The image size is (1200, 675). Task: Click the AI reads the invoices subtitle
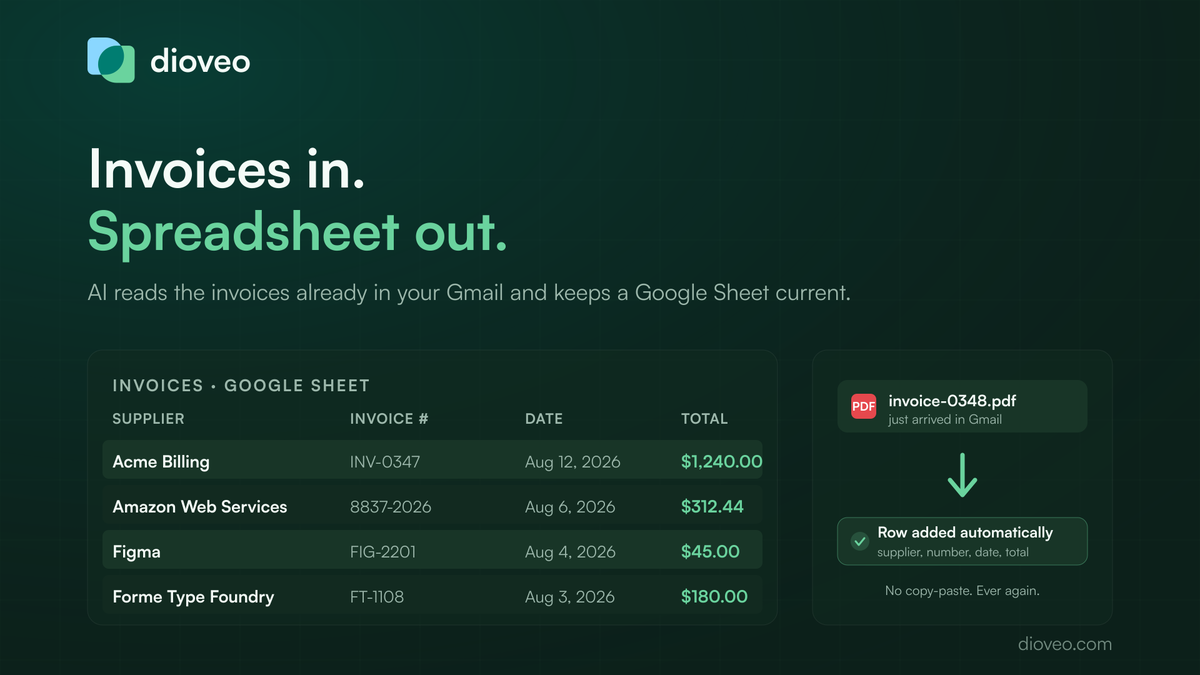click(x=469, y=294)
